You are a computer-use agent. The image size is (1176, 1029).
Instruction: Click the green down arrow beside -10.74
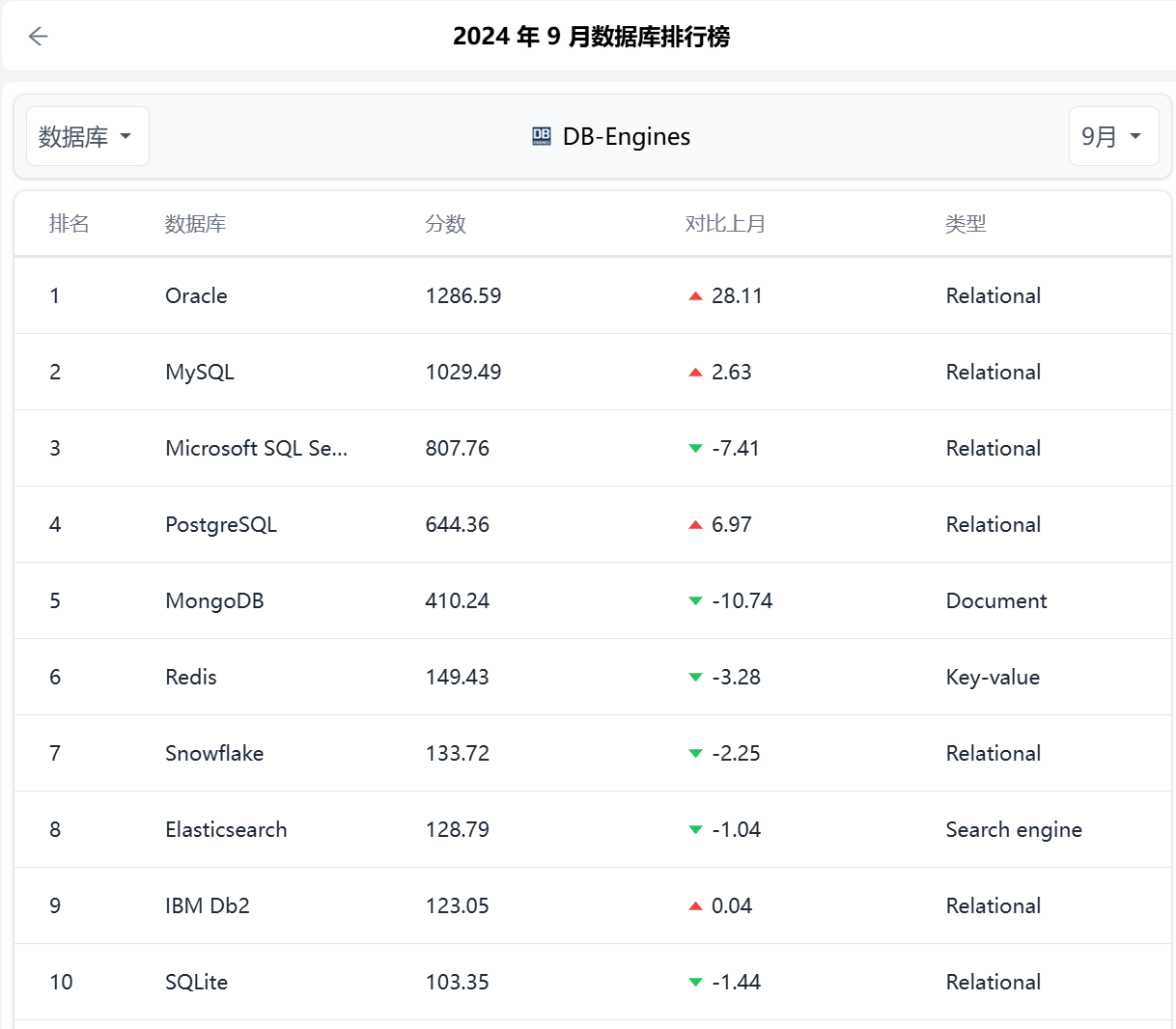(695, 601)
